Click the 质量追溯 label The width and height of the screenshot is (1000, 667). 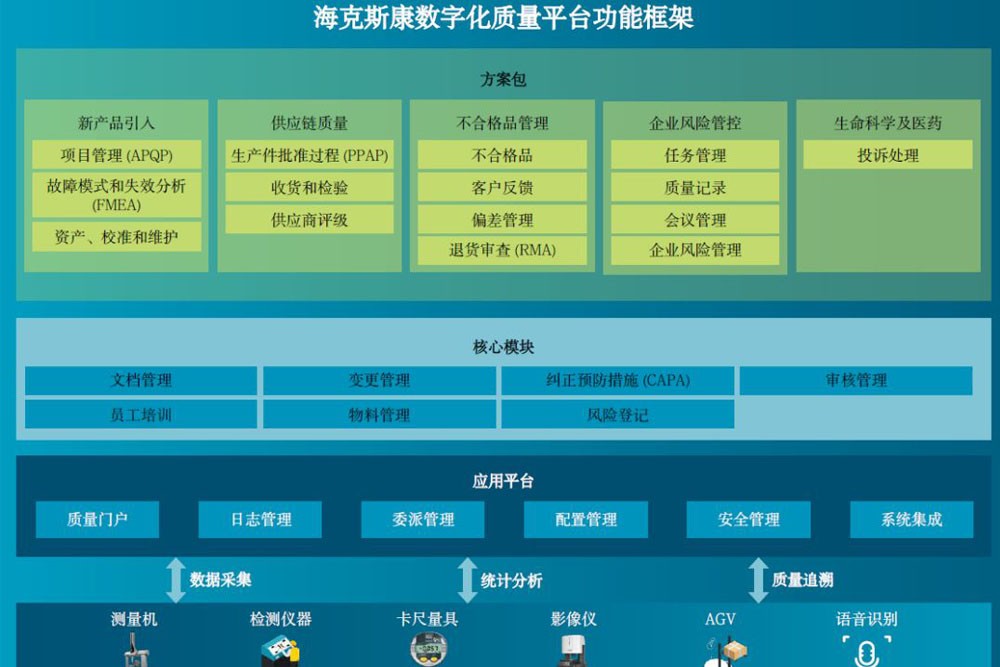[802, 580]
